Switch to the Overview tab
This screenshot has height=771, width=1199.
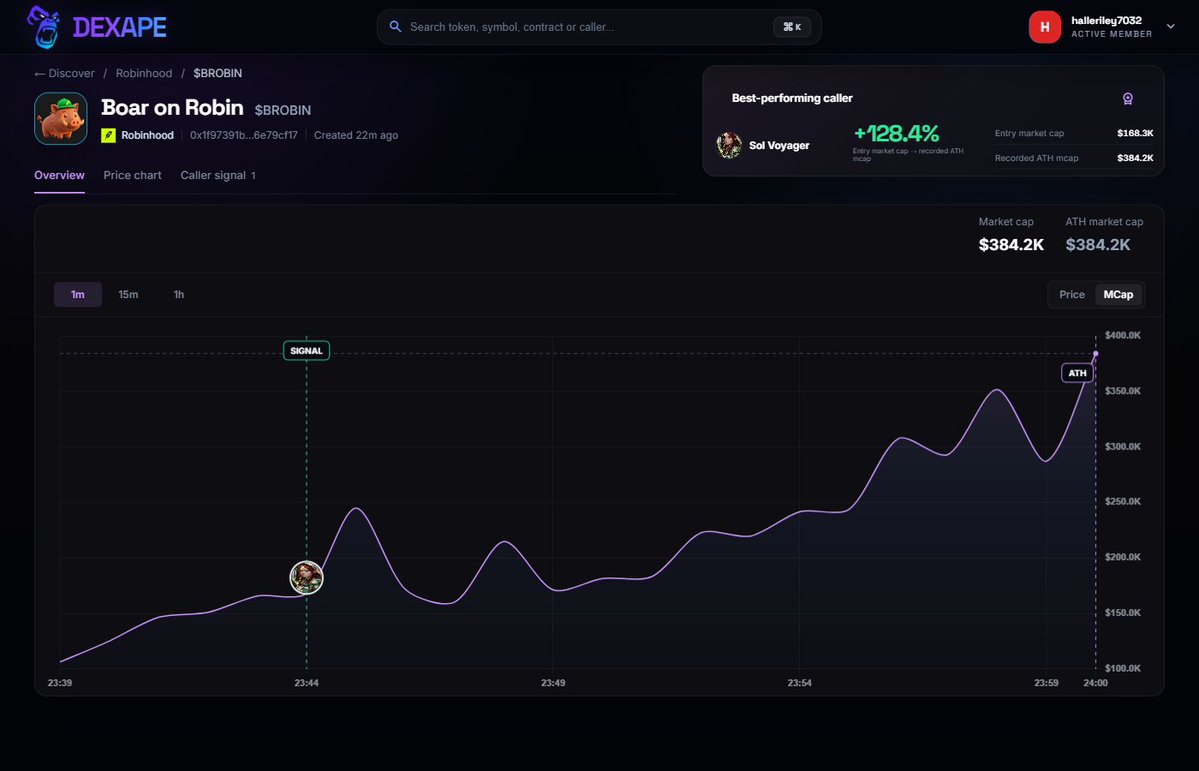coord(59,175)
